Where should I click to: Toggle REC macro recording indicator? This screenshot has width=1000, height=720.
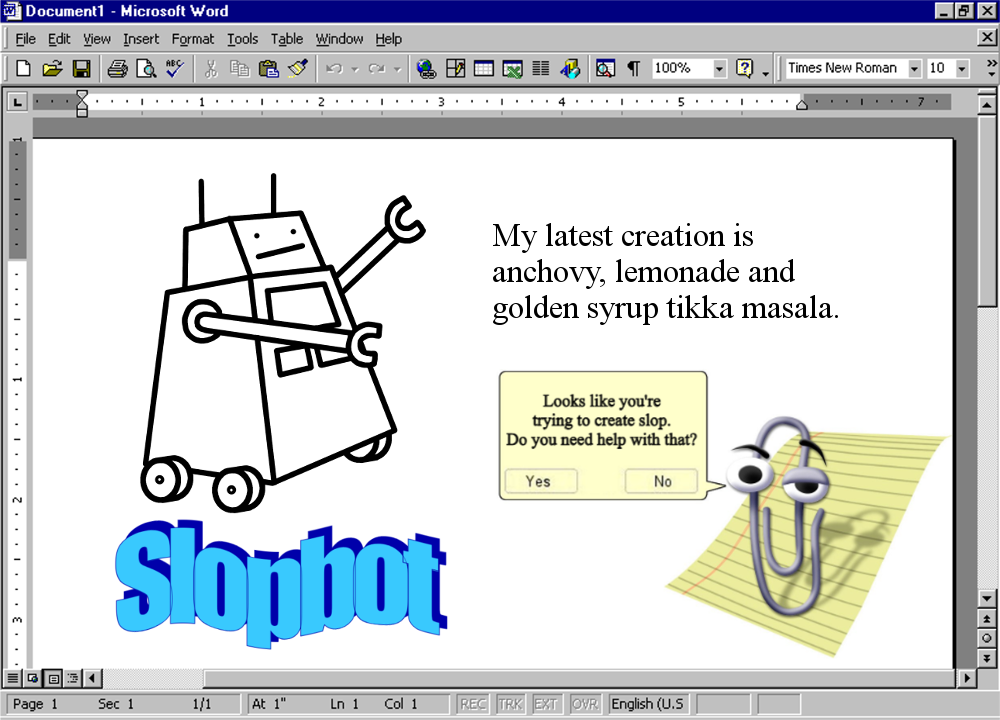pos(473,704)
